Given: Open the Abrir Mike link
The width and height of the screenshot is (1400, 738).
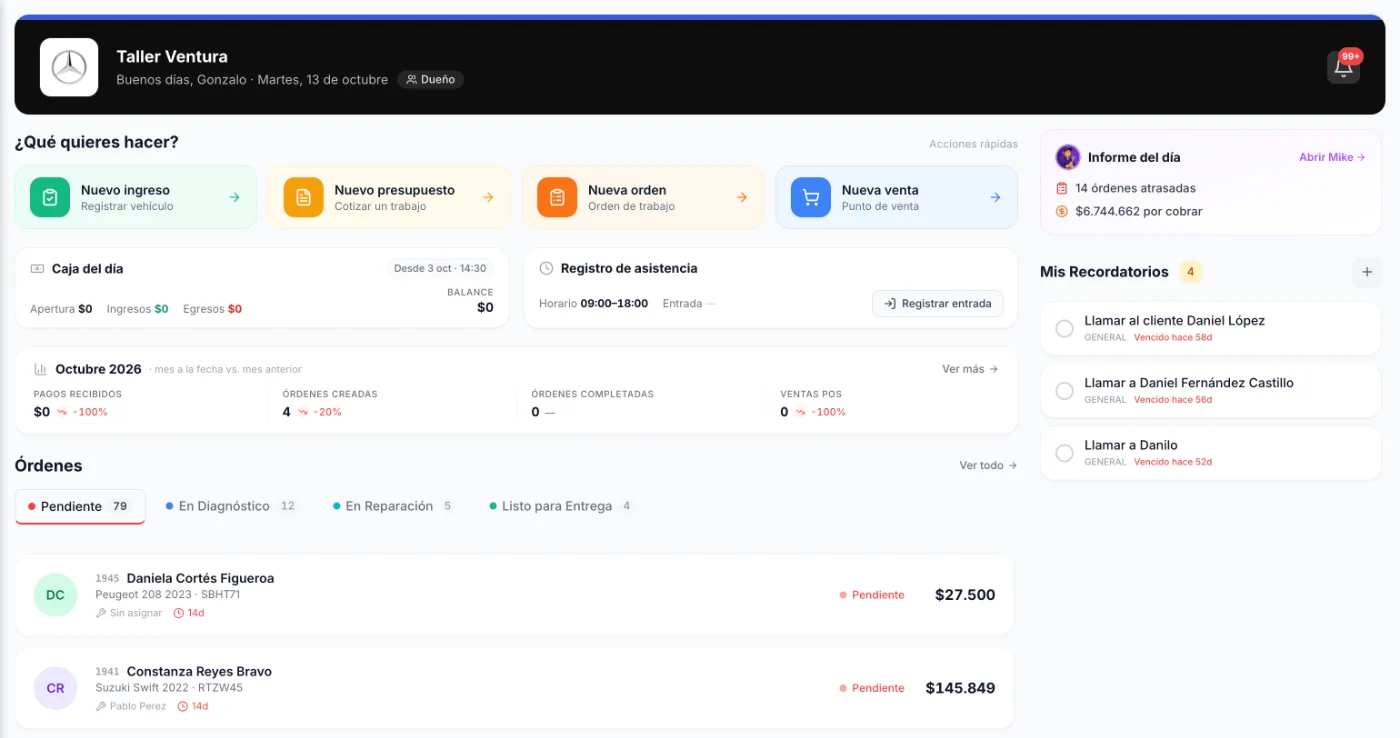Looking at the screenshot, I should click(1332, 157).
